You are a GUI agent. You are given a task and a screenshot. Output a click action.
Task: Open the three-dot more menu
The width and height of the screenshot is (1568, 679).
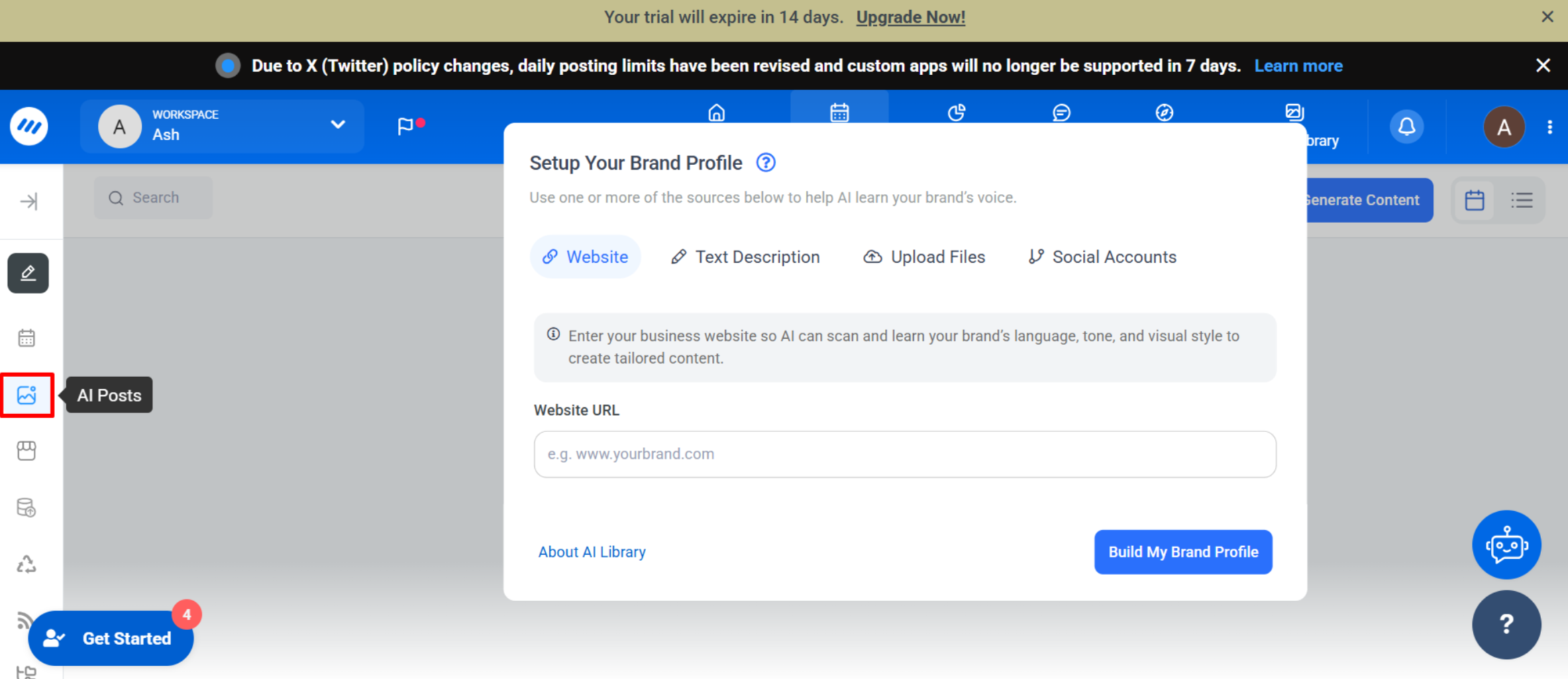click(x=1550, y=127)
